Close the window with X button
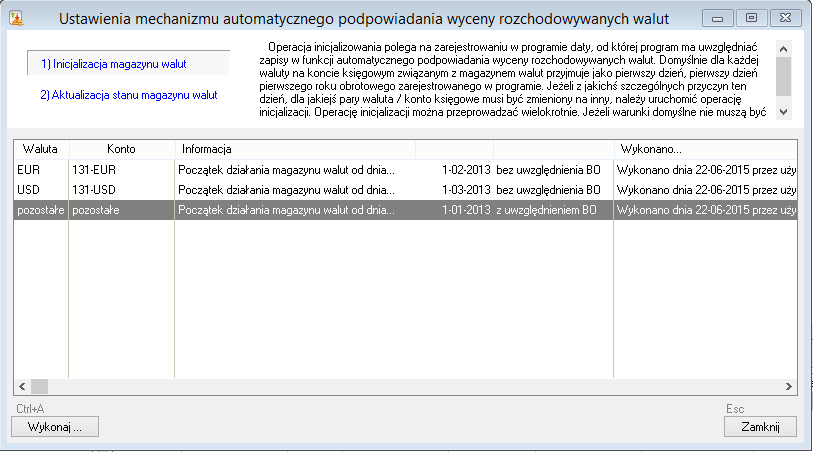 (786, 18)
